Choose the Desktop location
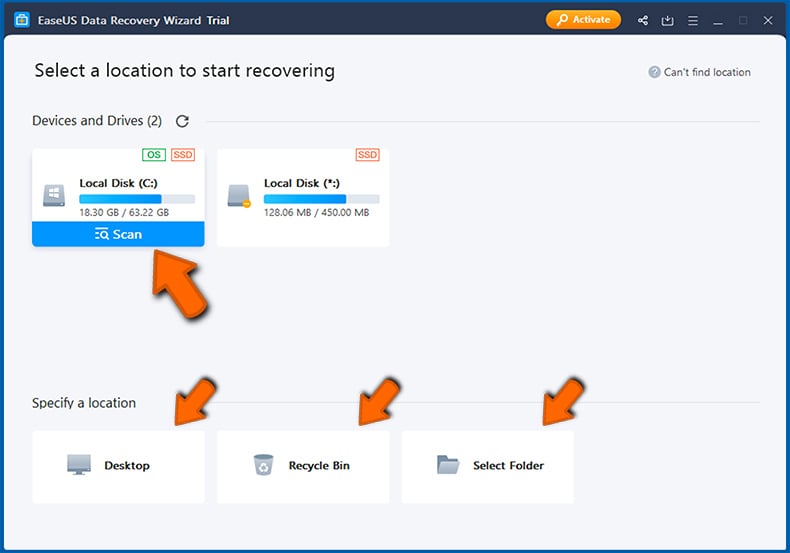This screenshot has width=790, height=553. pos(118,467)
